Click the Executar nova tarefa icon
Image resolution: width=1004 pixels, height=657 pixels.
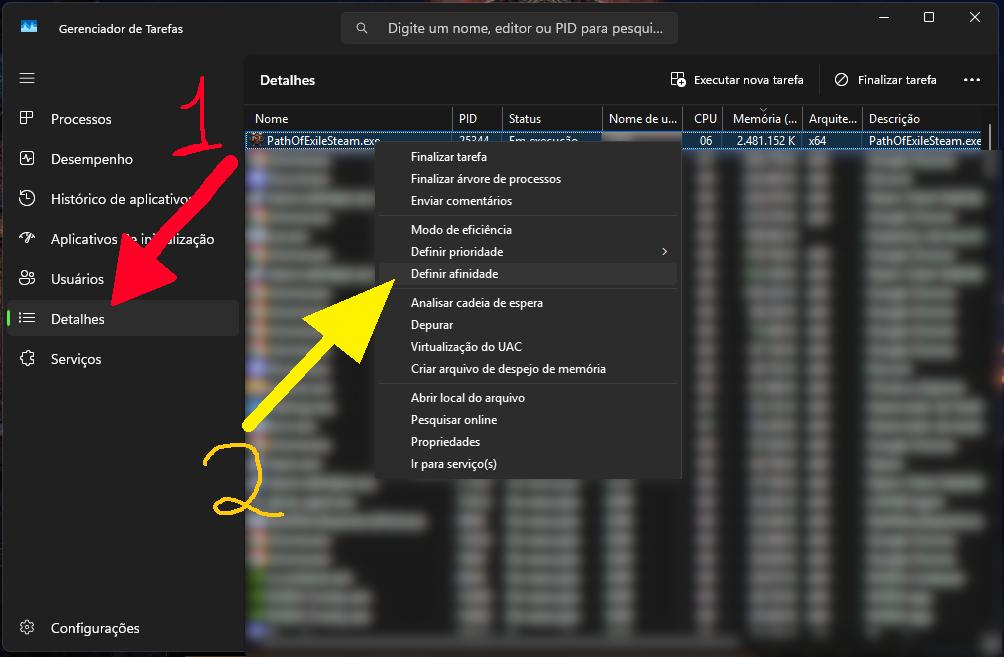(x=678, y=79)
